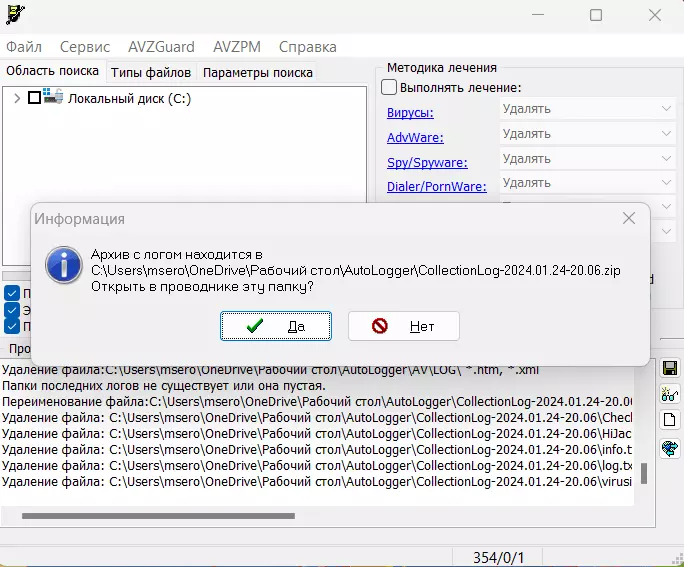Screen dimensions: 684x567
Task: Enable the Выполнять лечение checkbox
Action: (x=389, y=88)
